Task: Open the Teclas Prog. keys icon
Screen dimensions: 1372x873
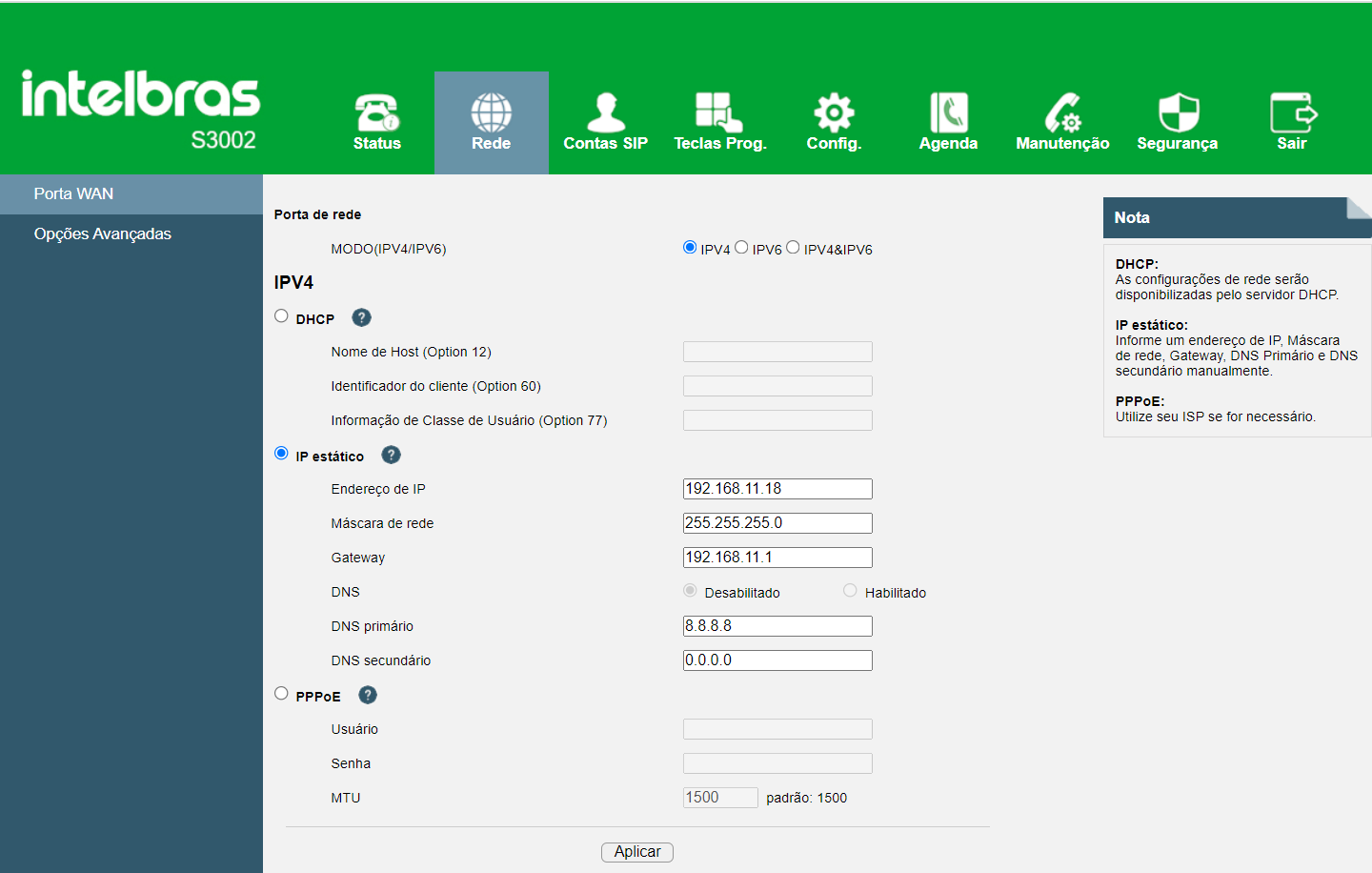Action: (719, 112)
